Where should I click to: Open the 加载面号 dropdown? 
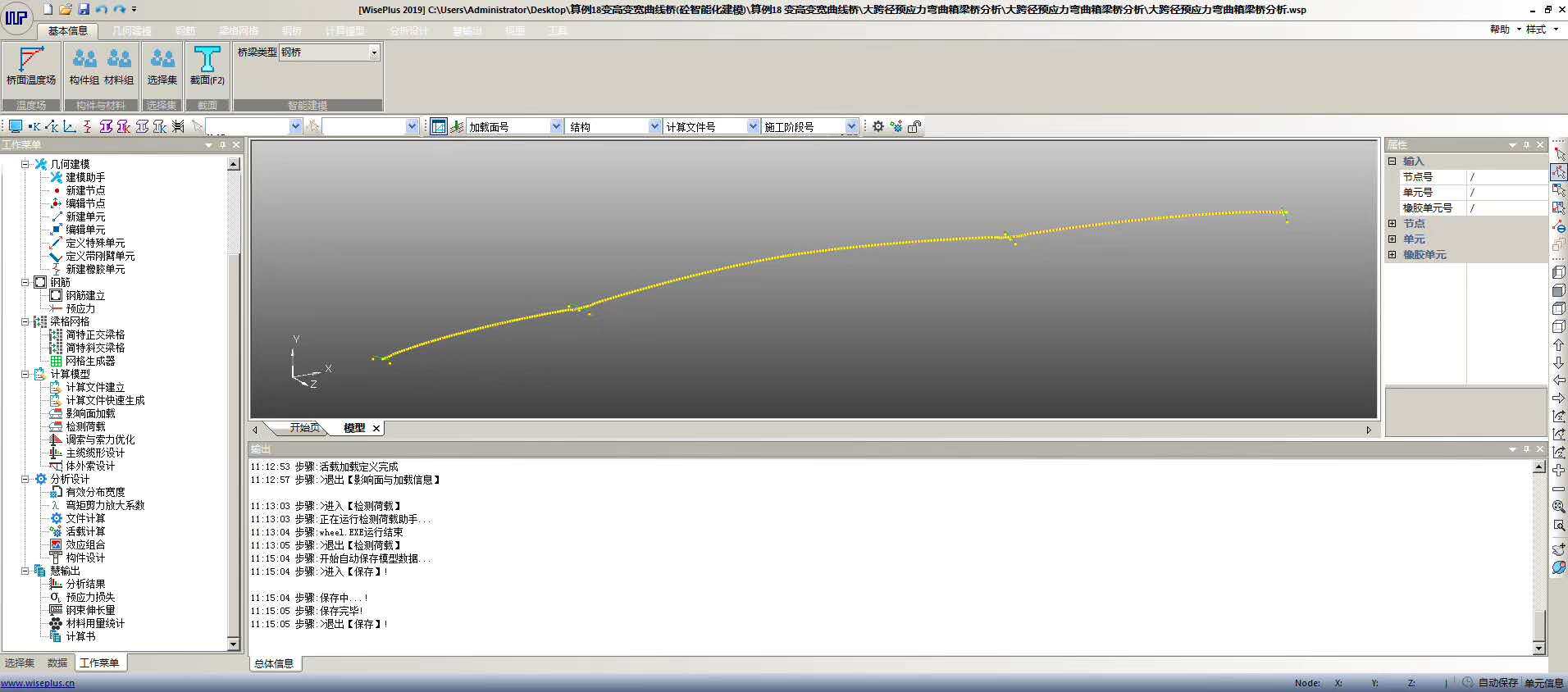point(556,126)
